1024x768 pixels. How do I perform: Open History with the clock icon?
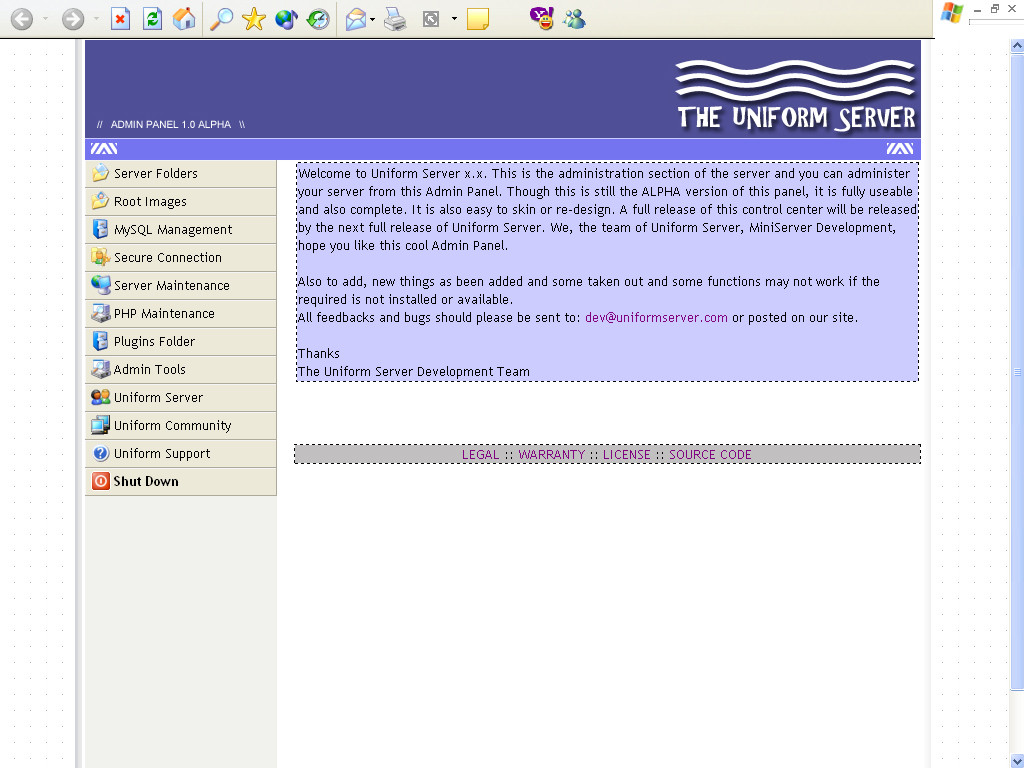(x=318, y=19)
